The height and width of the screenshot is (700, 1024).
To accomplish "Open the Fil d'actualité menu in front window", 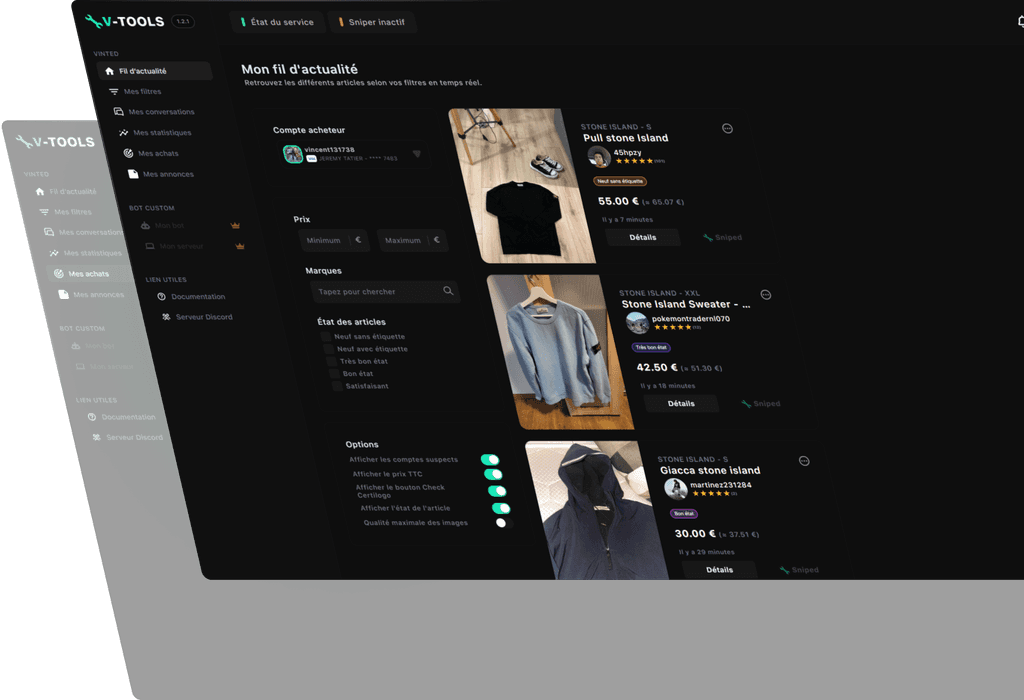I will coord(155,71).
